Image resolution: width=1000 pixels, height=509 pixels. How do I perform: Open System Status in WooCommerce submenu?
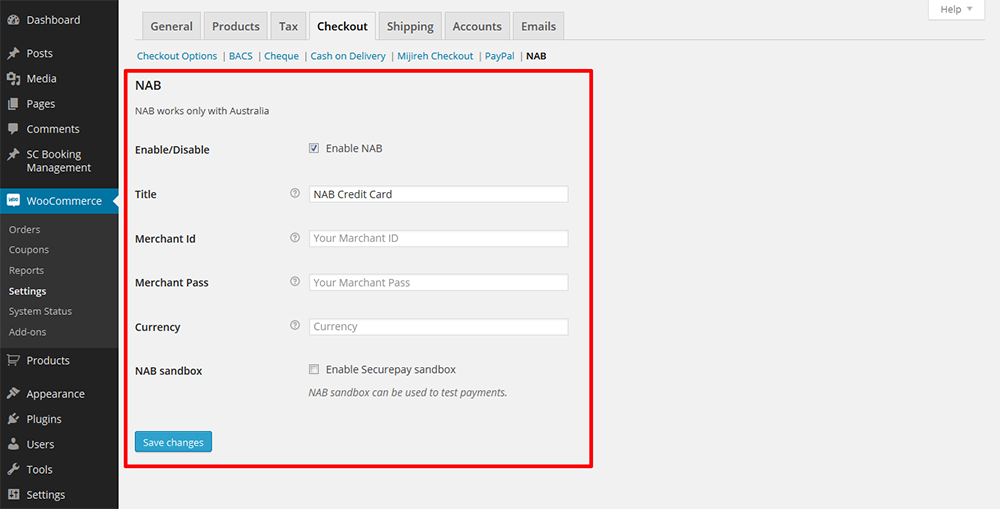[x=40, y=311]
